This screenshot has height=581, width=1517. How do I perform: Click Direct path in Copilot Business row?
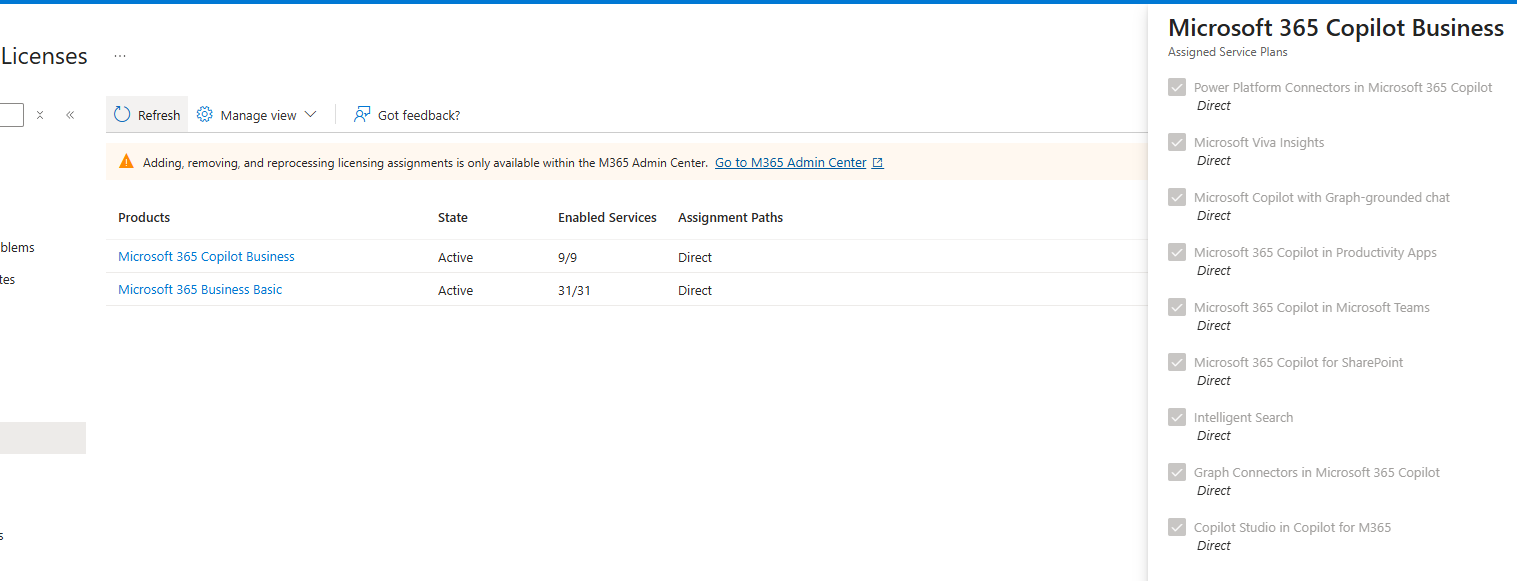click(695, 258)
